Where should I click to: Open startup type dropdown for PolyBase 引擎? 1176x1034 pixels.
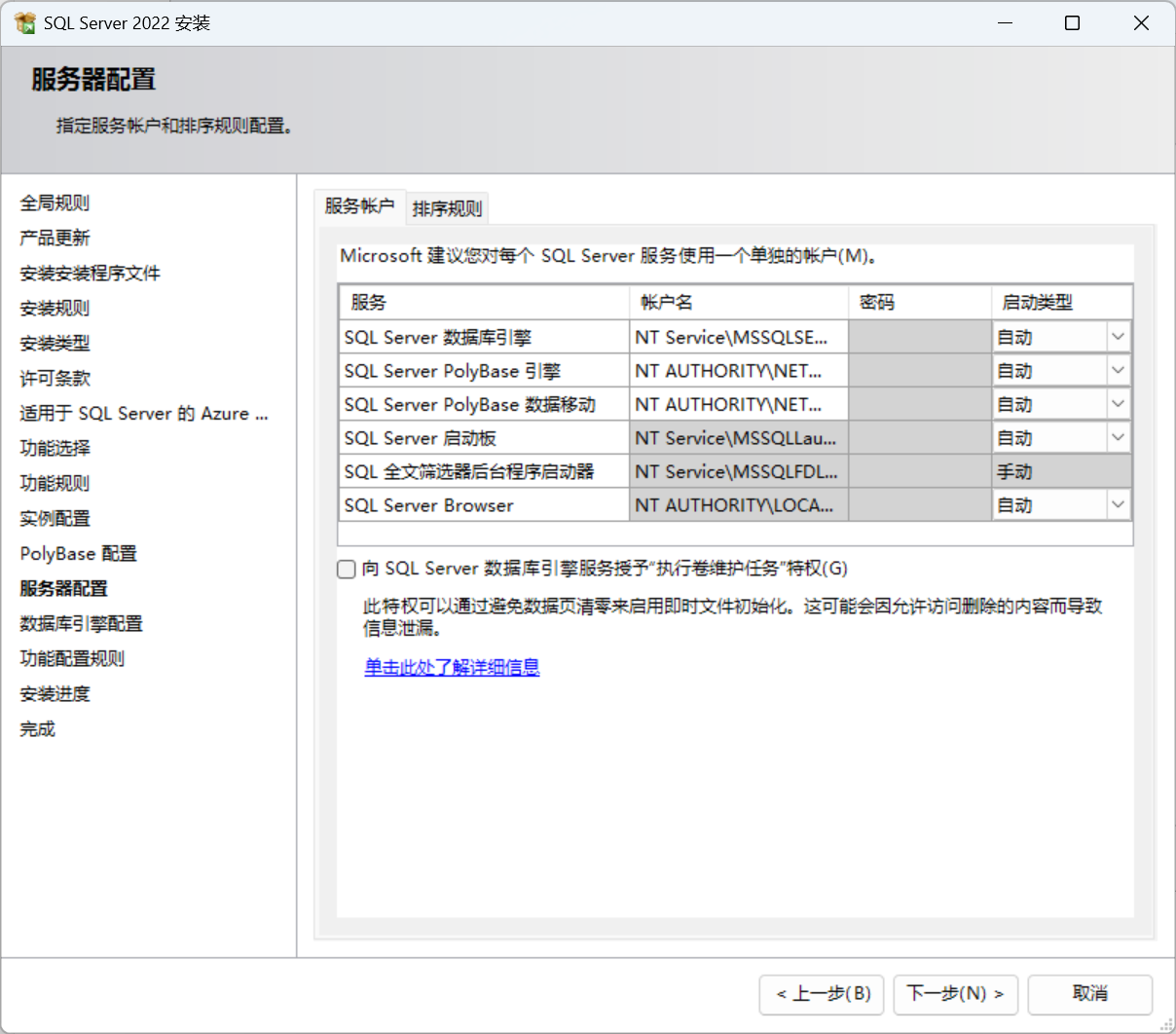point(1118,371)
